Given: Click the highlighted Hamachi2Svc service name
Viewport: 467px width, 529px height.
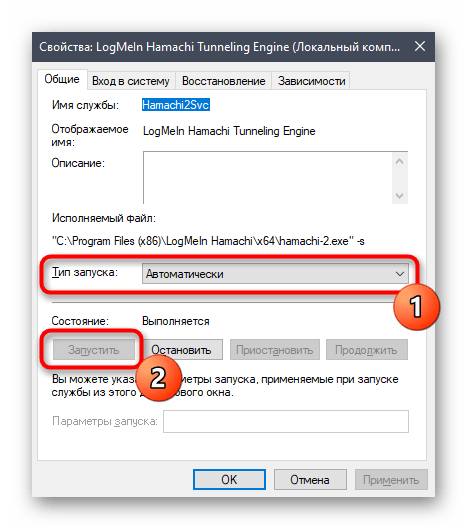Looking at the screenshot, I should 176,105.
